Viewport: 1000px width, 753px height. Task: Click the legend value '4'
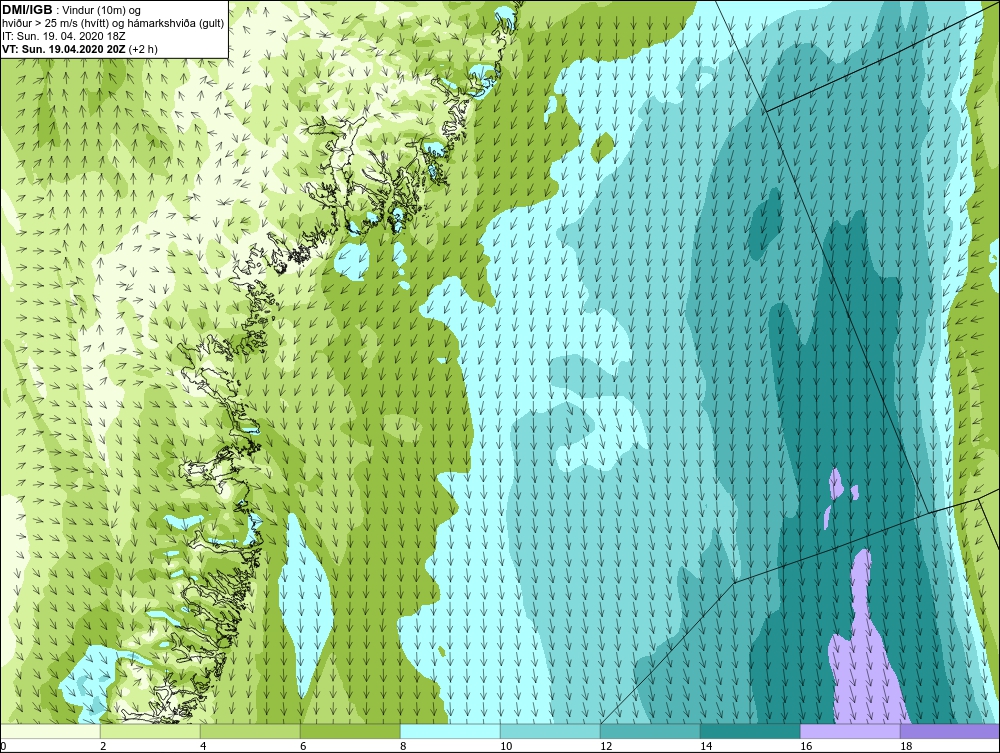[x=203, y=746]
